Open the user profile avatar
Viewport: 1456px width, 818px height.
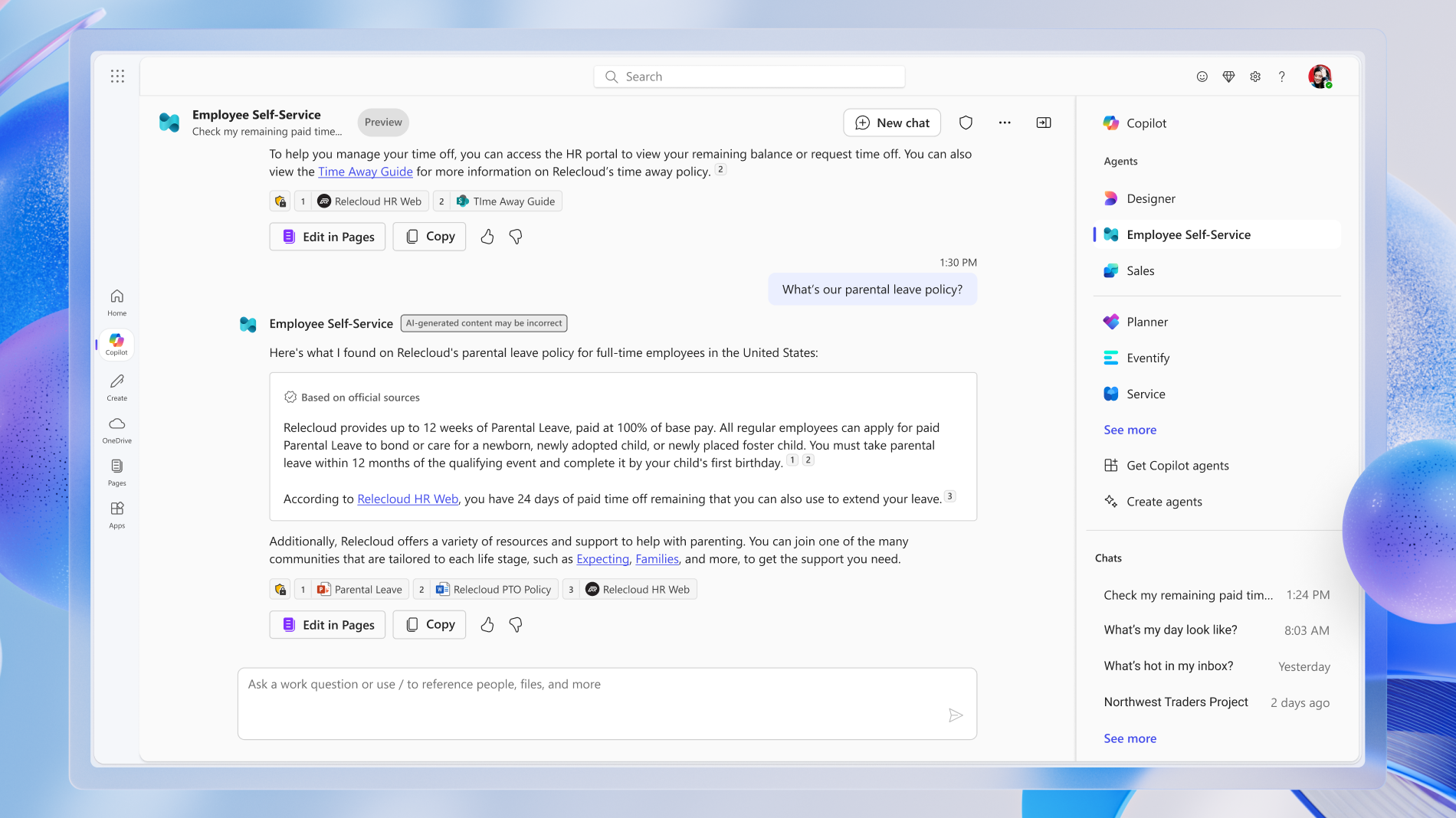1320,77
